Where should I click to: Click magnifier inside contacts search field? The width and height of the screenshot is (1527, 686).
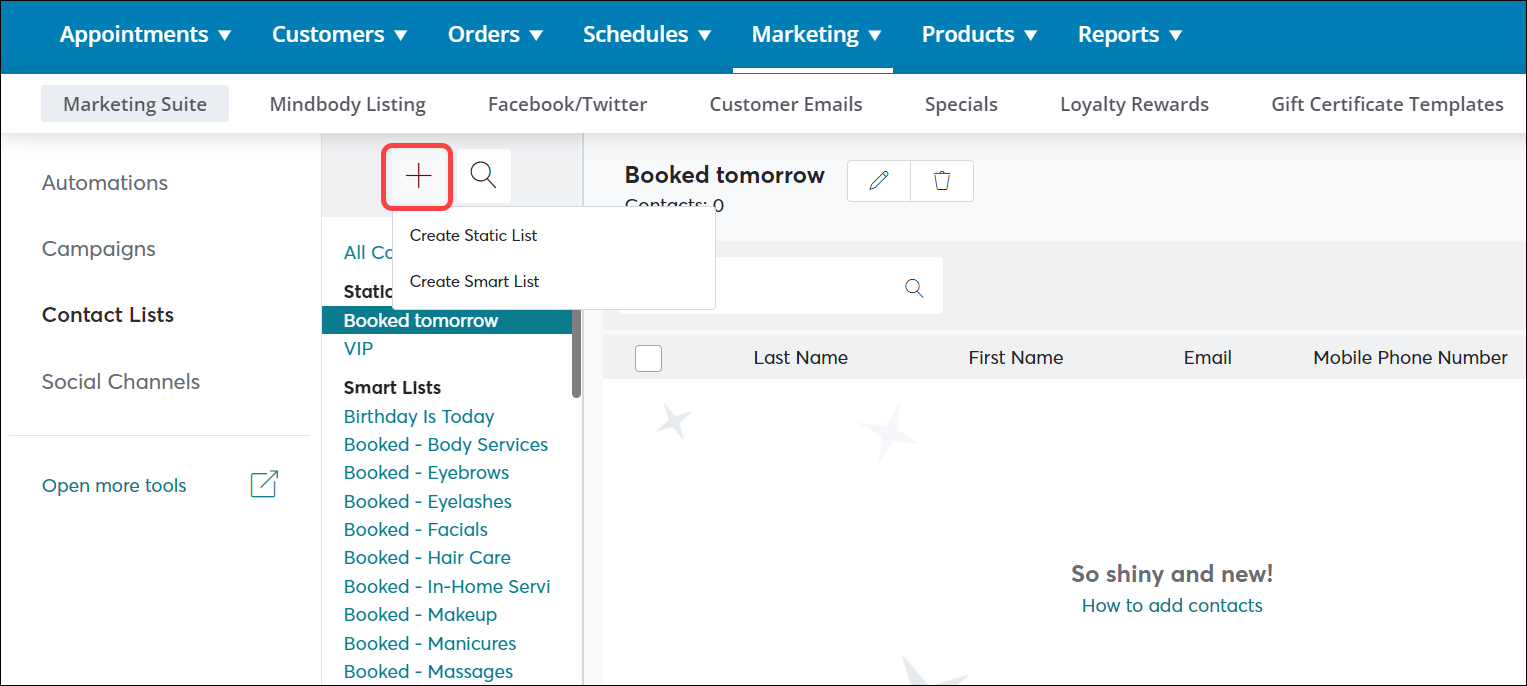tap(914, 288)
